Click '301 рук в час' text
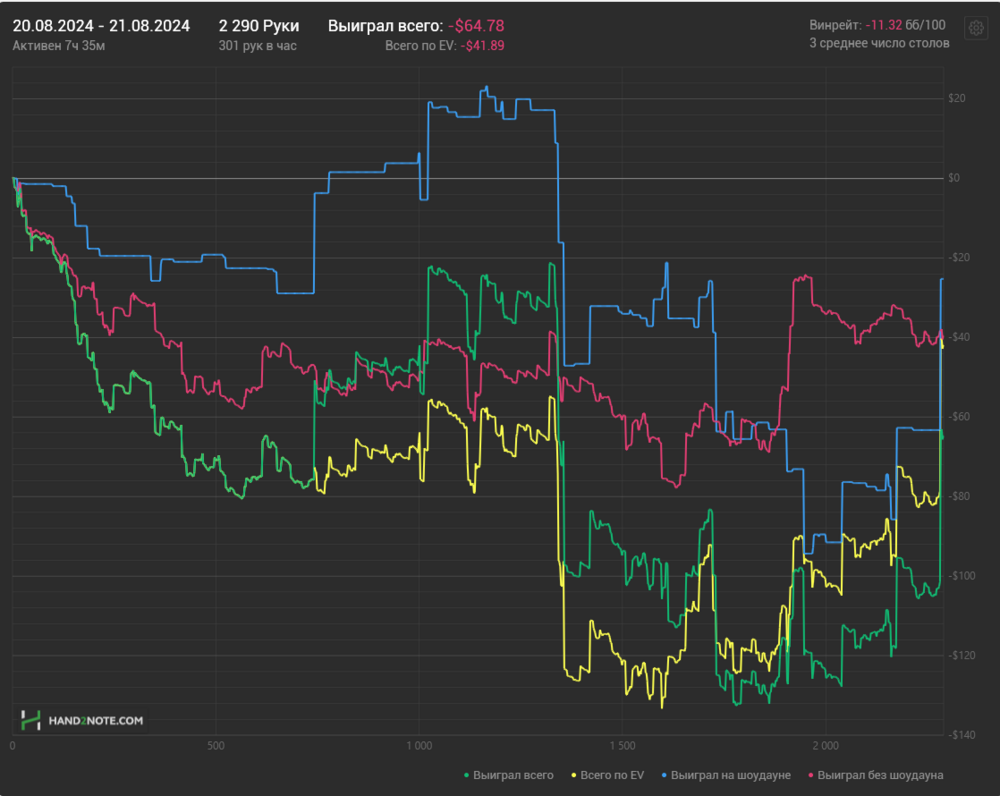The width and height of the screenshot is (1000, 796). (x=258, y=46)
